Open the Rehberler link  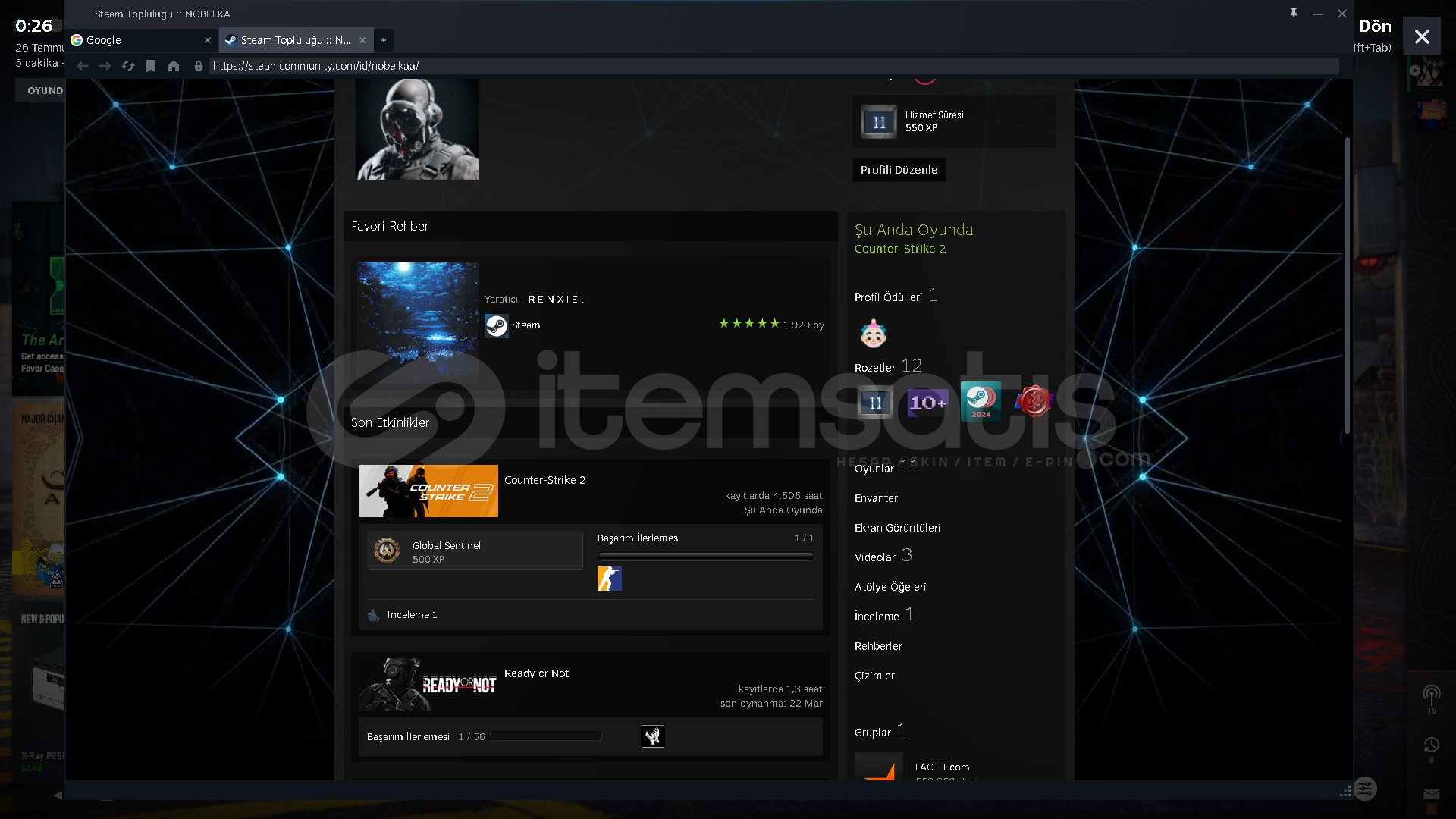(878, 646)
